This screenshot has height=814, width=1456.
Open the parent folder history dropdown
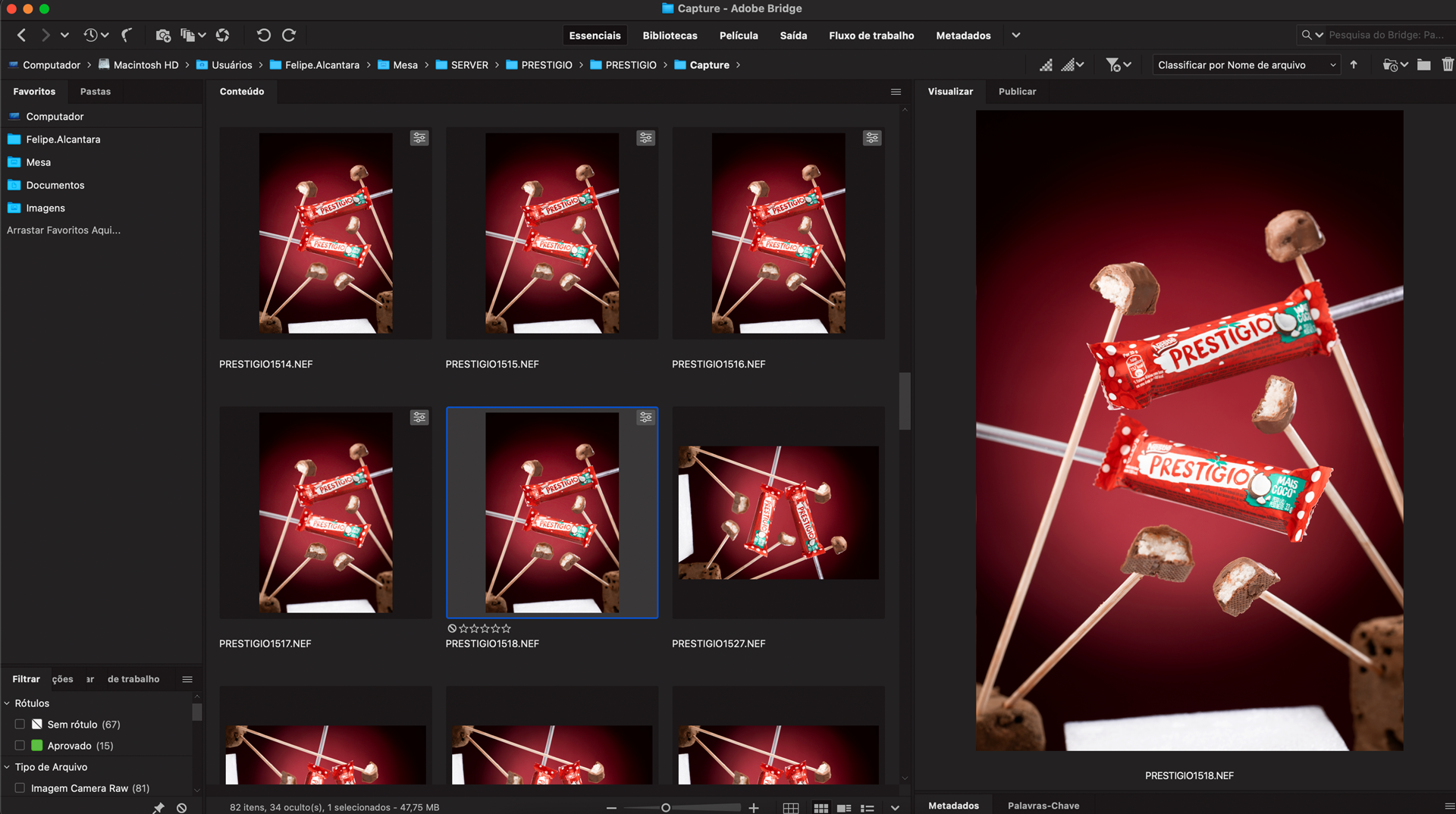64,35
